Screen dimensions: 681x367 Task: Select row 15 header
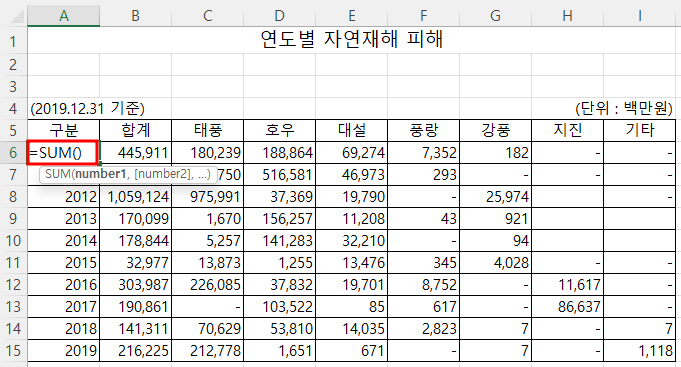click(x=13, y=350)
